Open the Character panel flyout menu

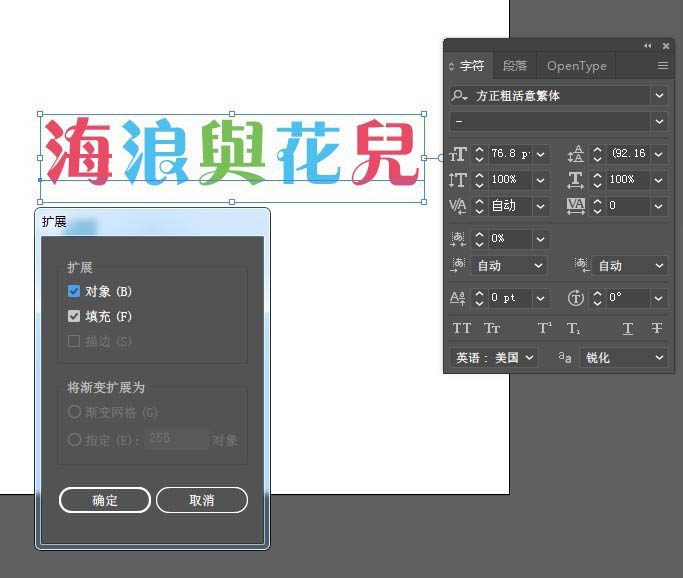pyautogui.click(x=663, y=65)
